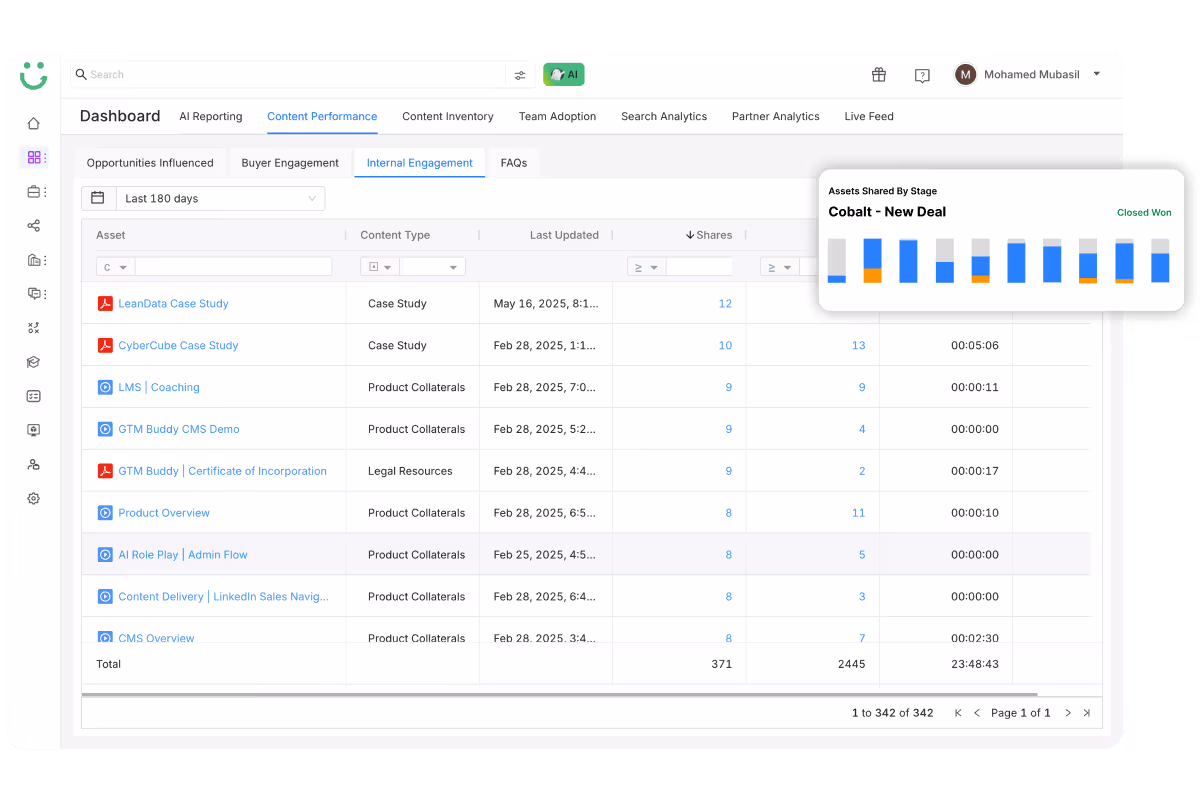This screenshot has width=1200, height=800.
Task: Open GTM Buddy CMS Demo asset
Action: (179, 429)
